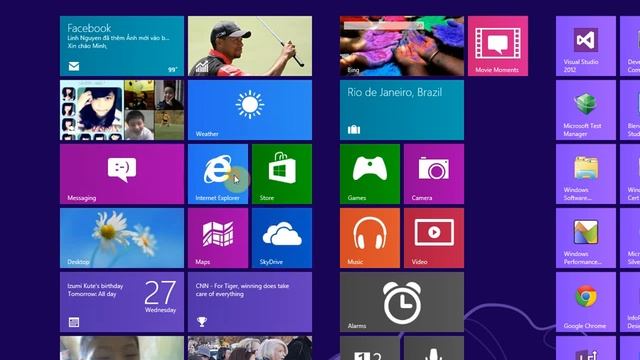Open the Music tile
The width and height of the screenshot is (640, 360).
pyautogui.click(x=370, y=238)
